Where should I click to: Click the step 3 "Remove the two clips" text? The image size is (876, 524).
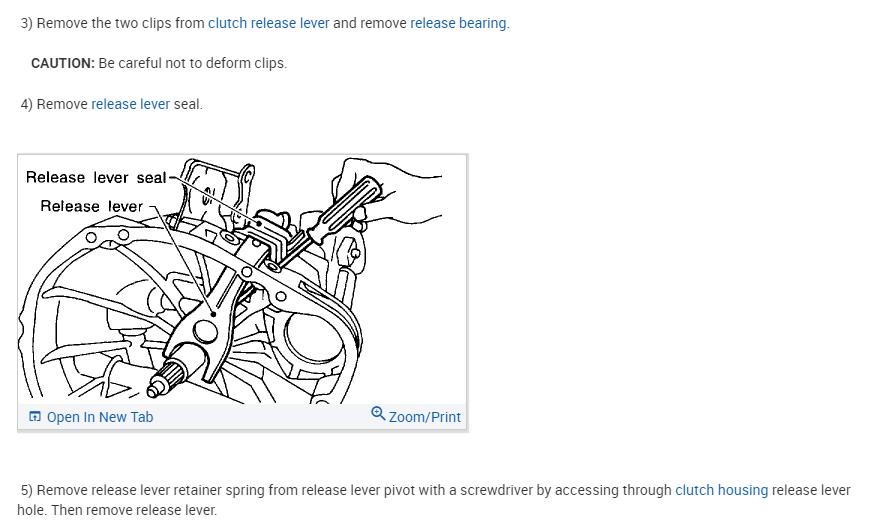click(120, 23)
